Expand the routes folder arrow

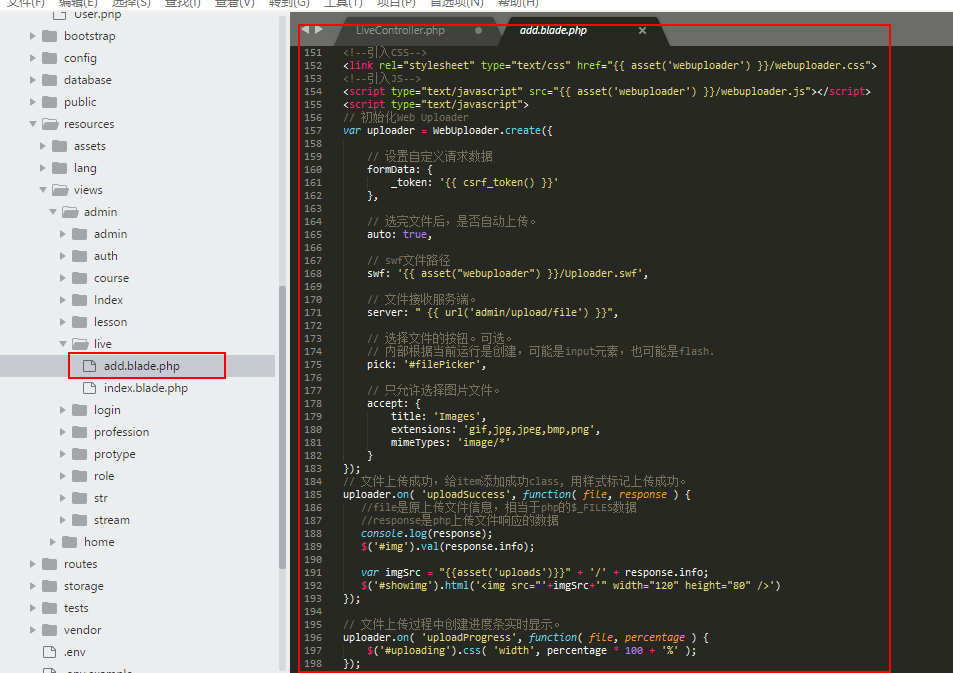pos(33,564)
